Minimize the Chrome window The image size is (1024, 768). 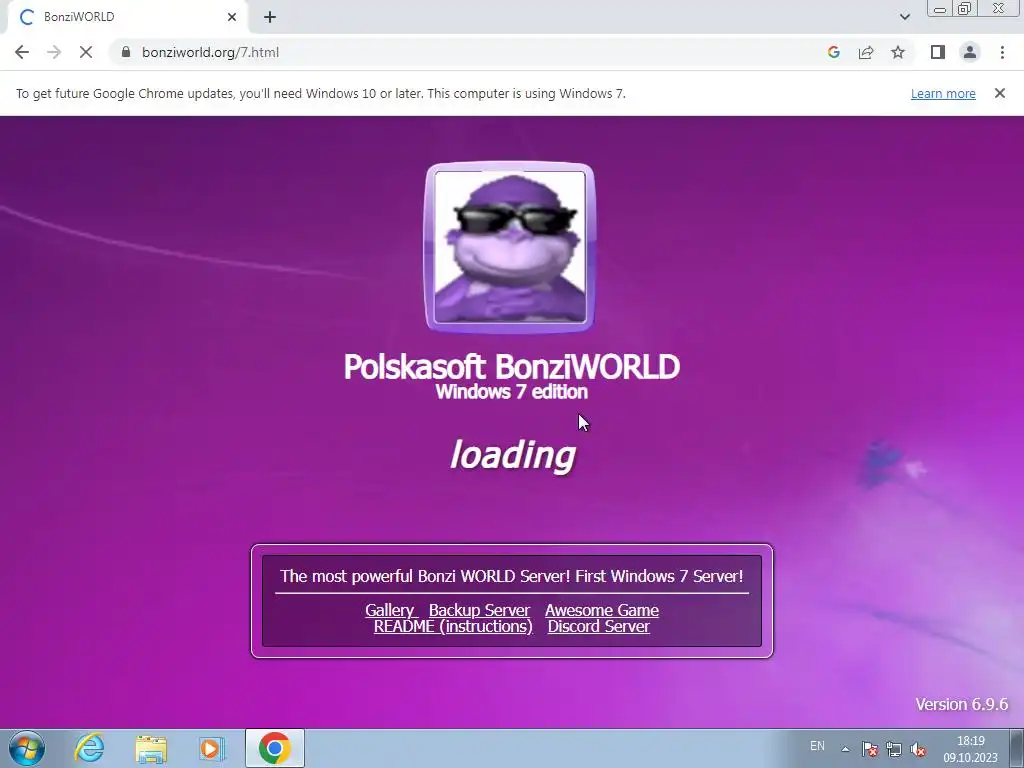(x=940, y=9)
